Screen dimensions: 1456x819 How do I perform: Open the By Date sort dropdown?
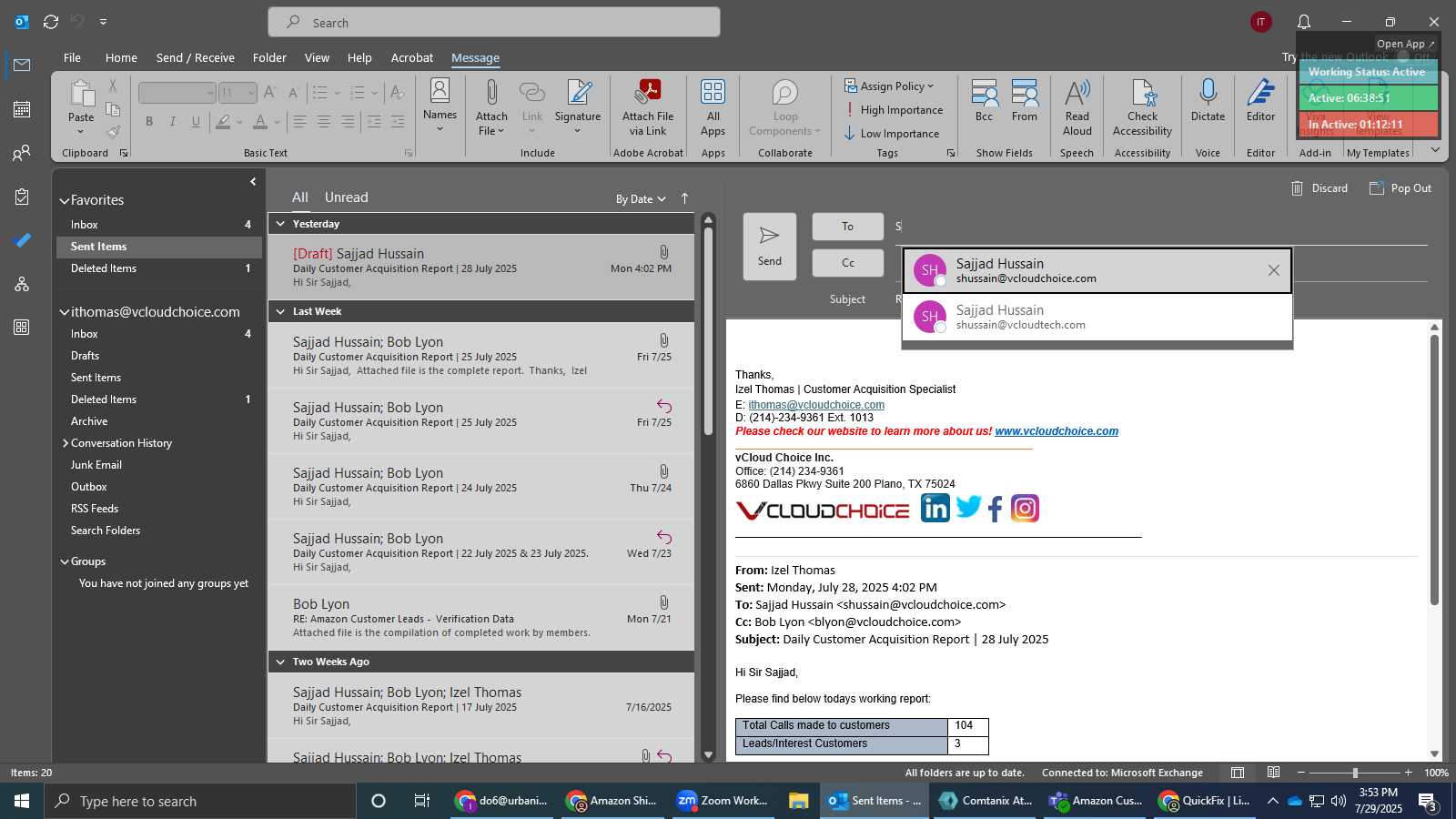[641, 199]
